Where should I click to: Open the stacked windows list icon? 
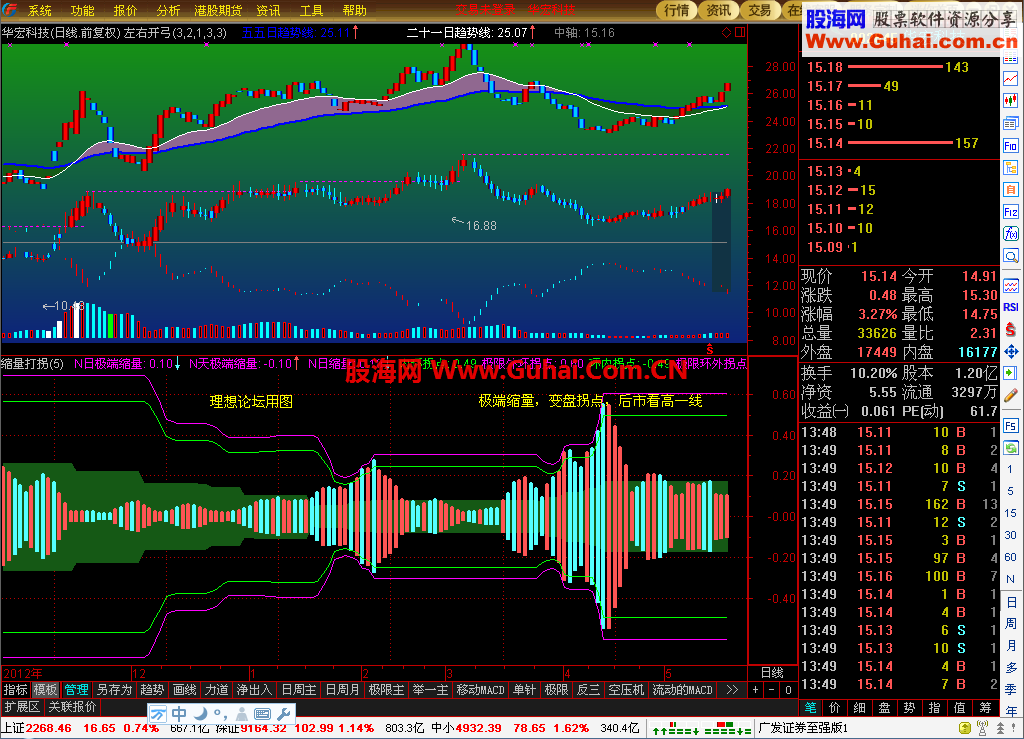(1011, 123)
